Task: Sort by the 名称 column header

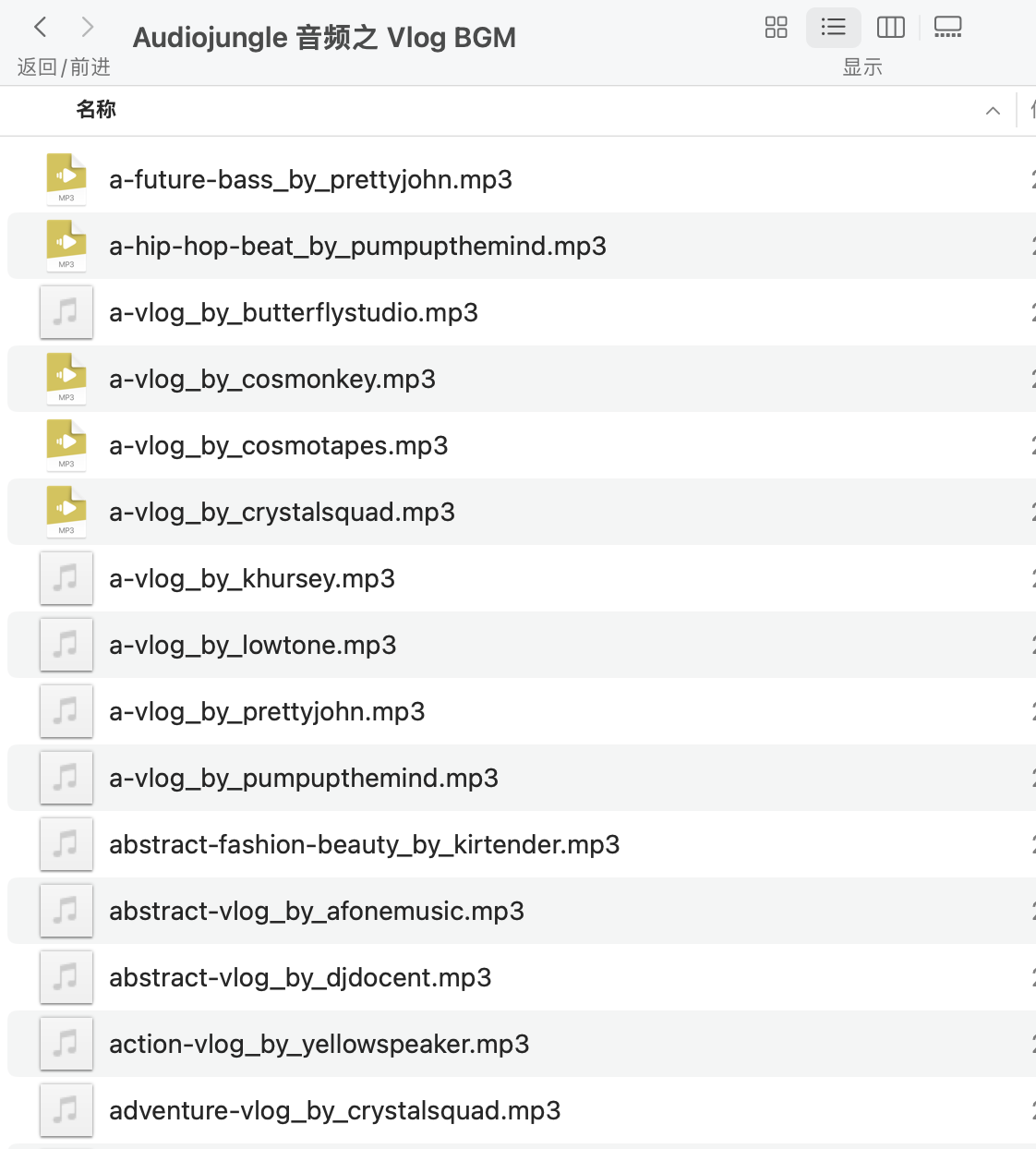Action: [x=96, y=110]
